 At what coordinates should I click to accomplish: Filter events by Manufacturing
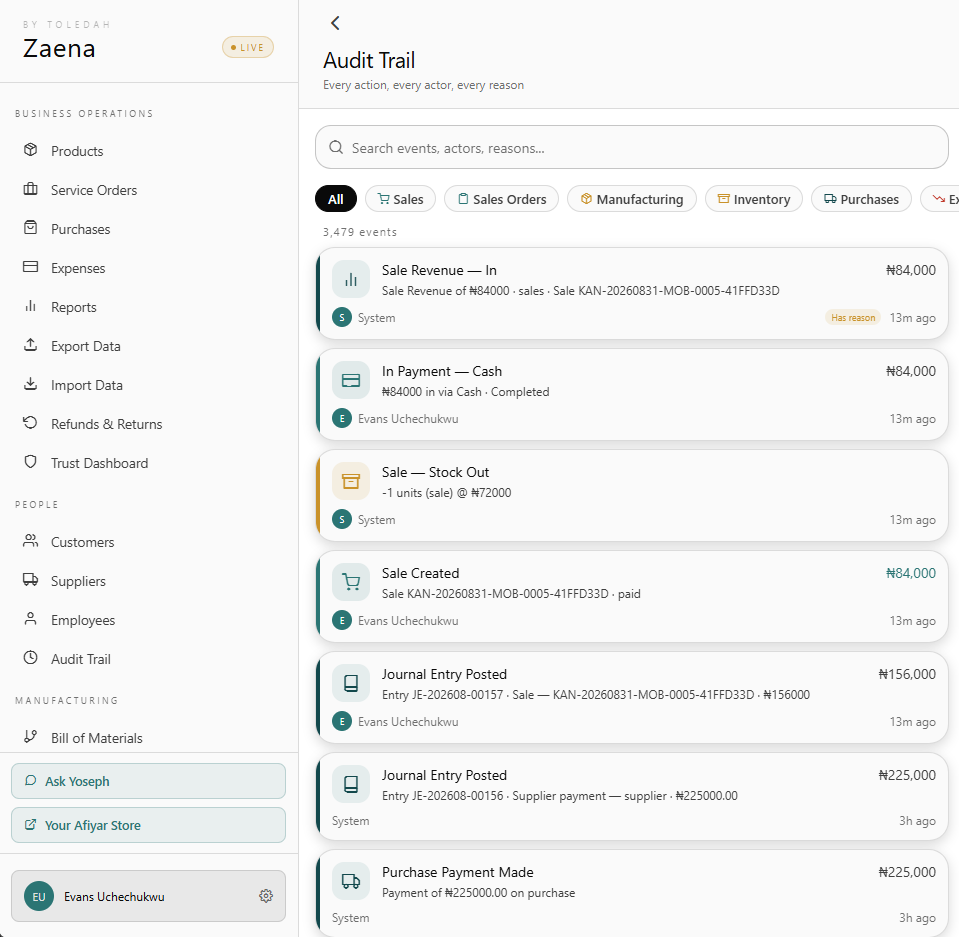coord(632,199)
